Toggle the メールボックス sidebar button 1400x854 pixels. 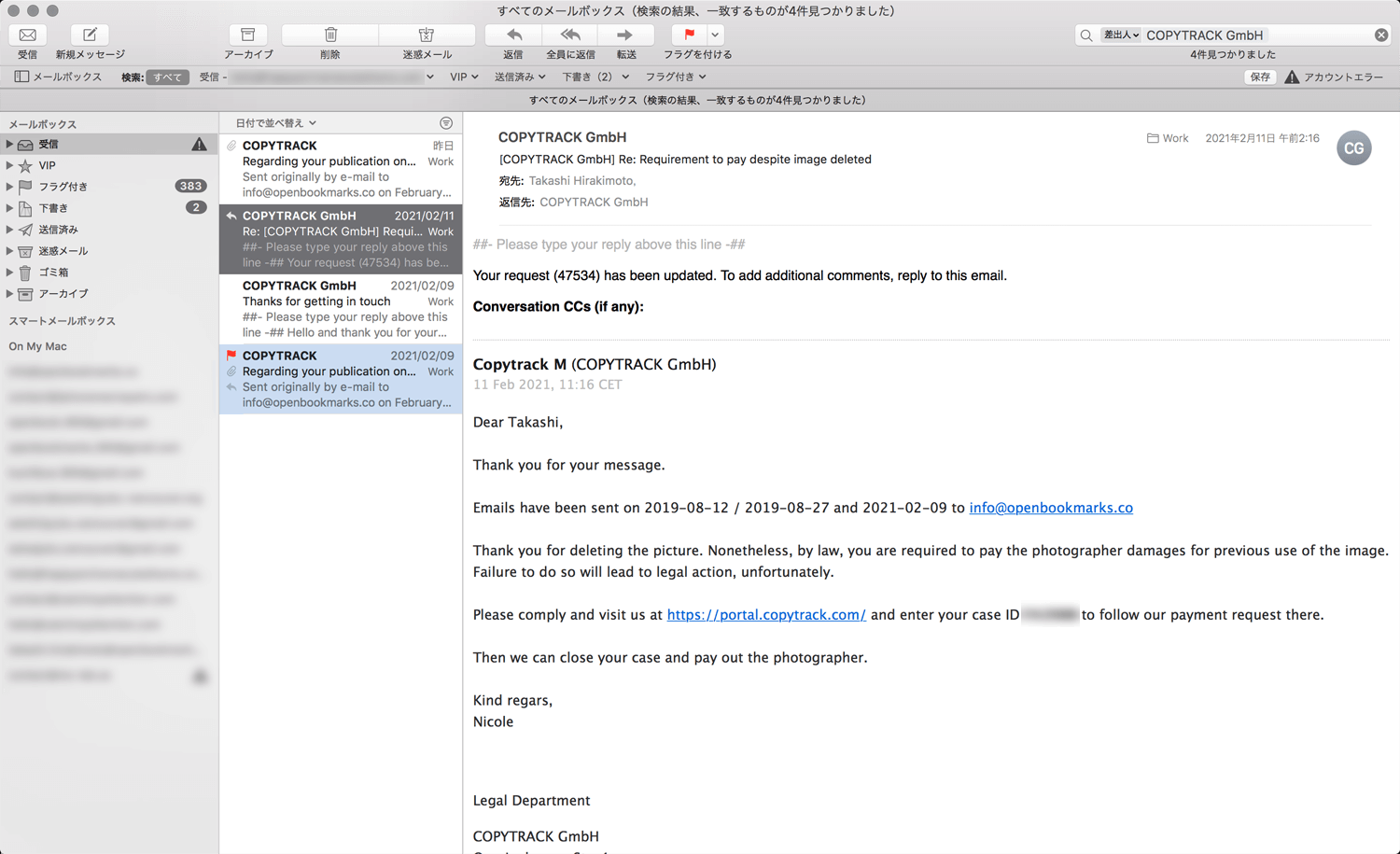coord(58,77)
